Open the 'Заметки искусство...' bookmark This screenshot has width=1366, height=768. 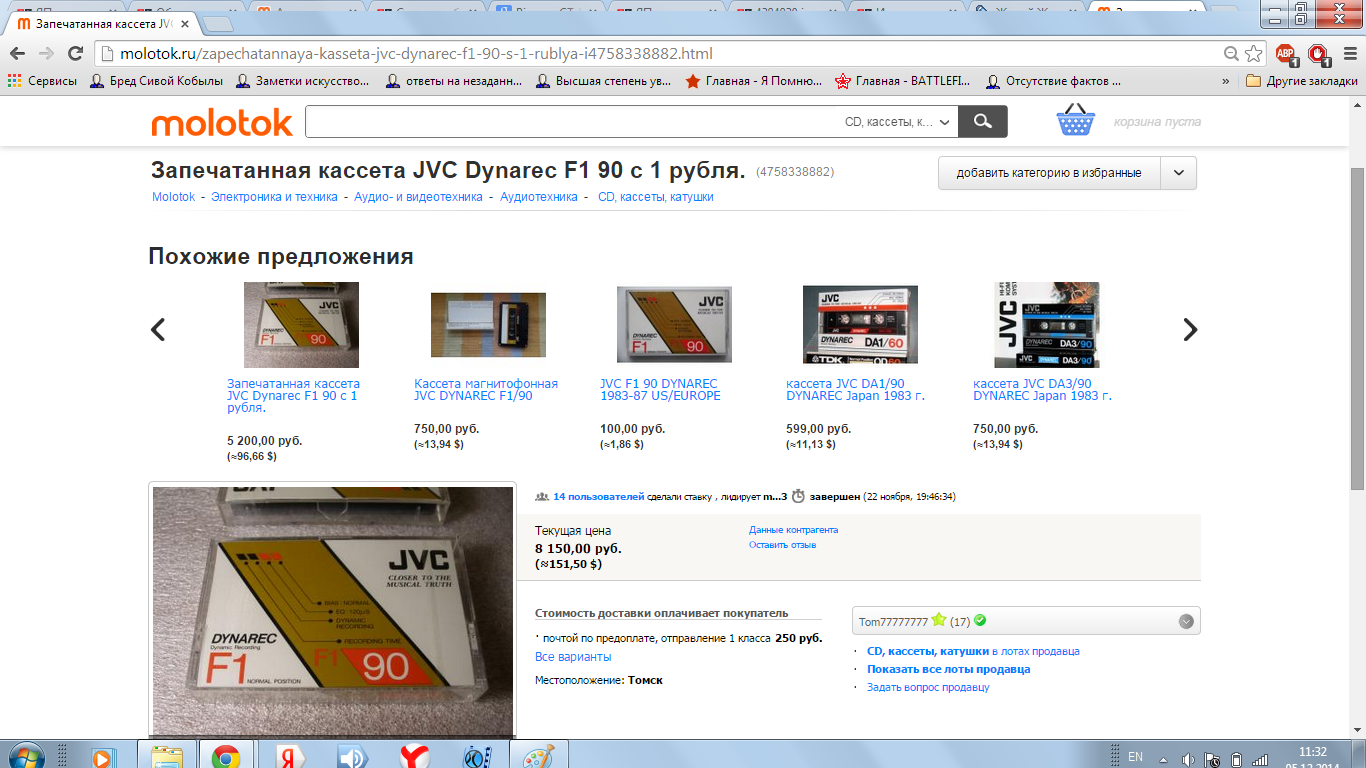click(304, 81)
